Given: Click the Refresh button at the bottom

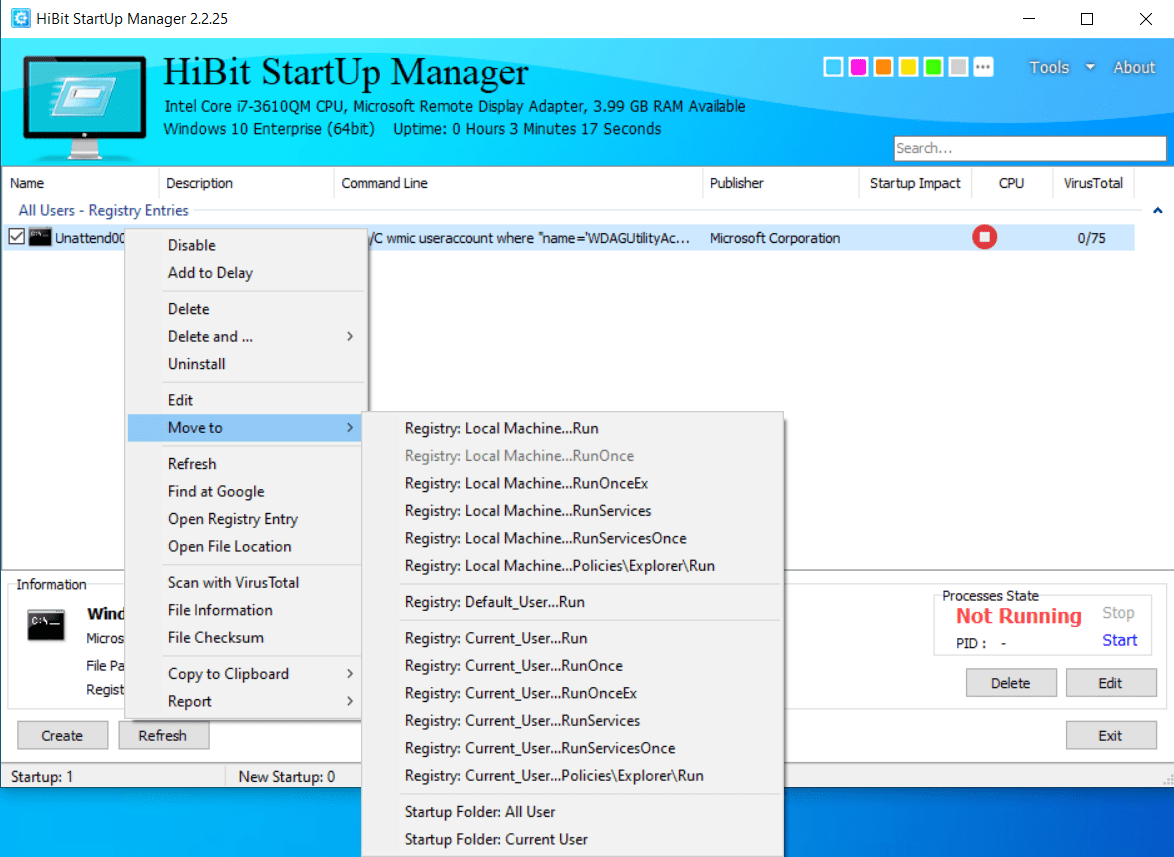Looking at the screenshot, I should (x=163, y=735).
